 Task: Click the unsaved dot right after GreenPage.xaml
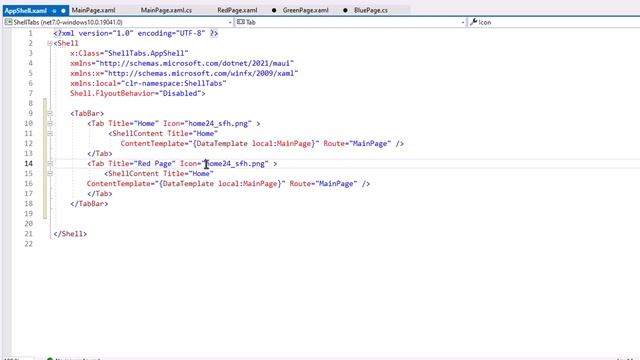tap(345, 10)
